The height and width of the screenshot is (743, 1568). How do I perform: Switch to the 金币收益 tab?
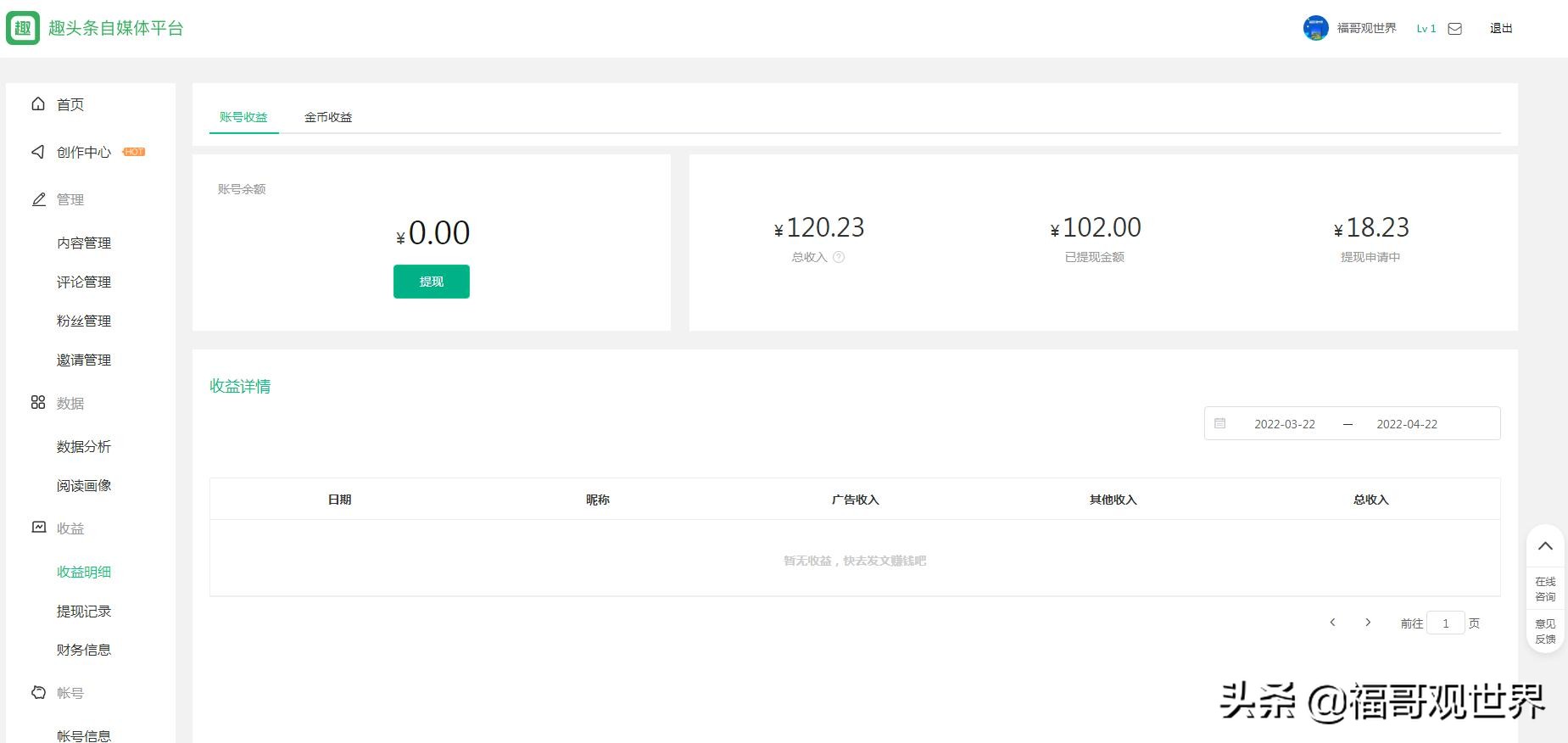[x=328, y=117]
